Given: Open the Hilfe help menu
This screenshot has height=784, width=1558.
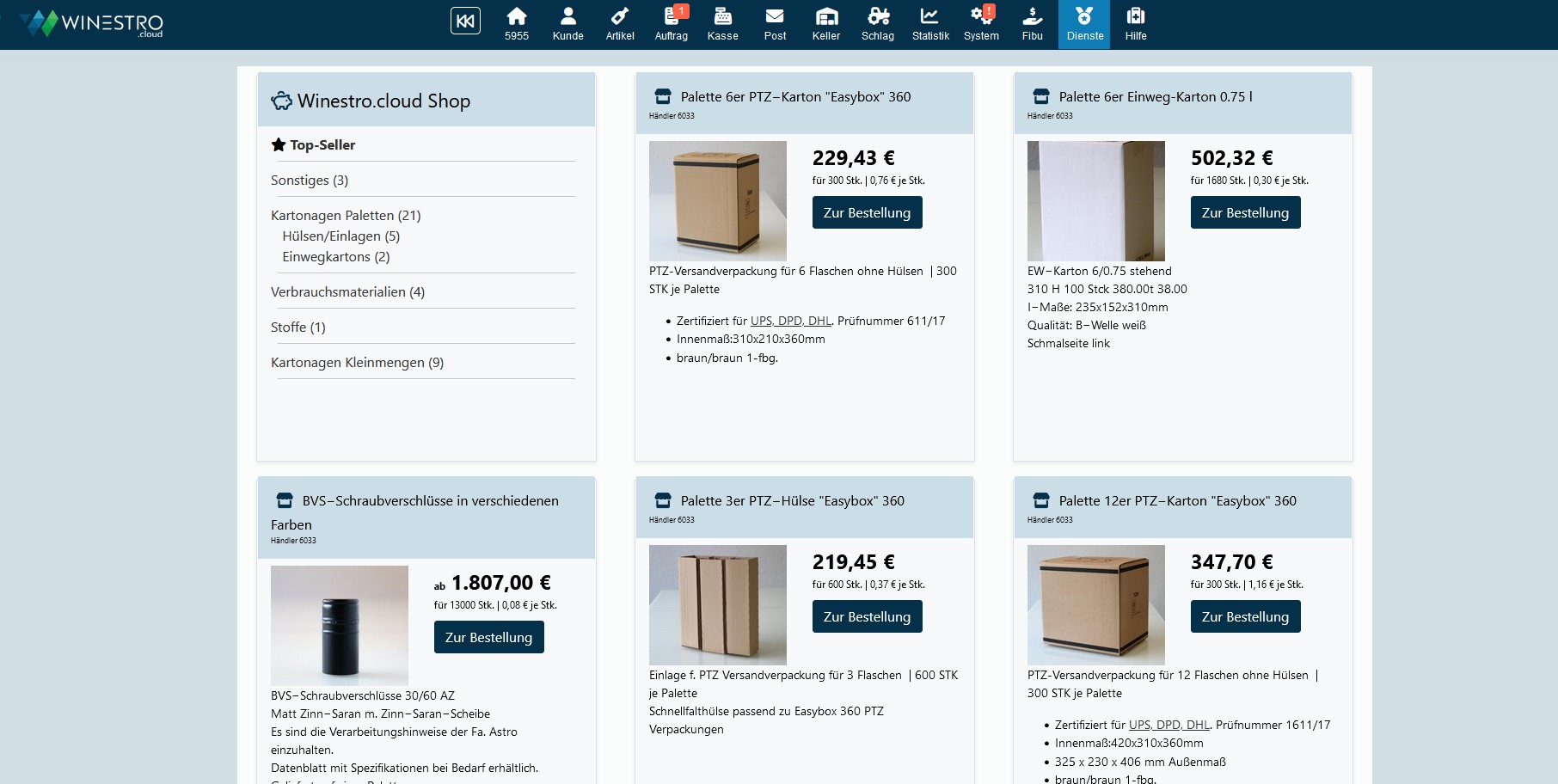Looking at the screenshot, I should point(1136,24).
